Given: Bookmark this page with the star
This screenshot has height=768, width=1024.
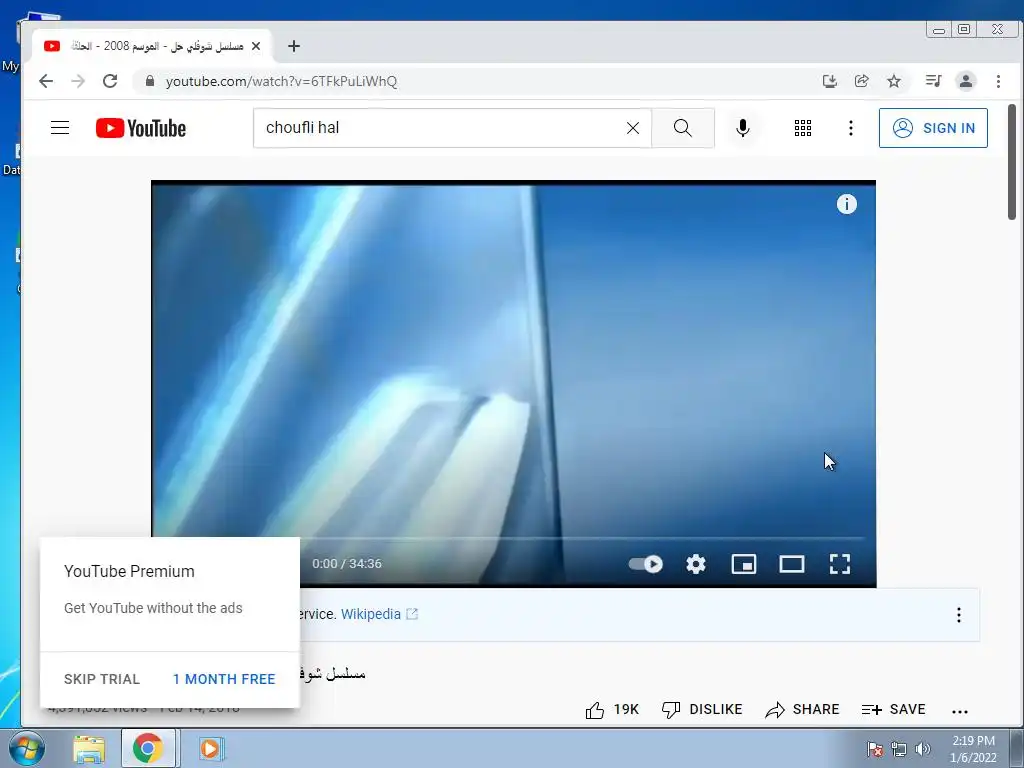Looking at the screenshot, I should point(893,81).
